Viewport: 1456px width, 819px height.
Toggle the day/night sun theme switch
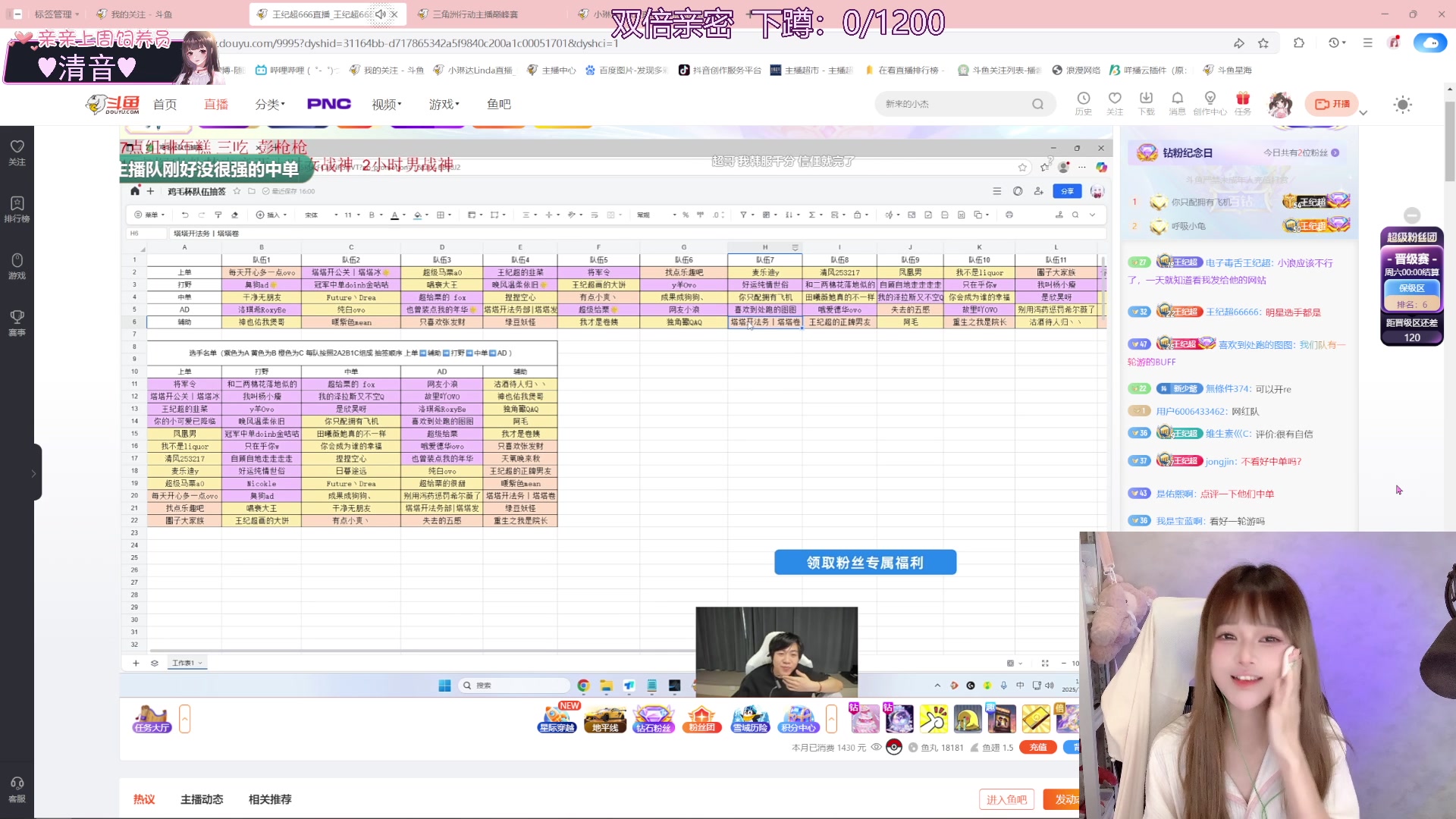coord(1402,105)
